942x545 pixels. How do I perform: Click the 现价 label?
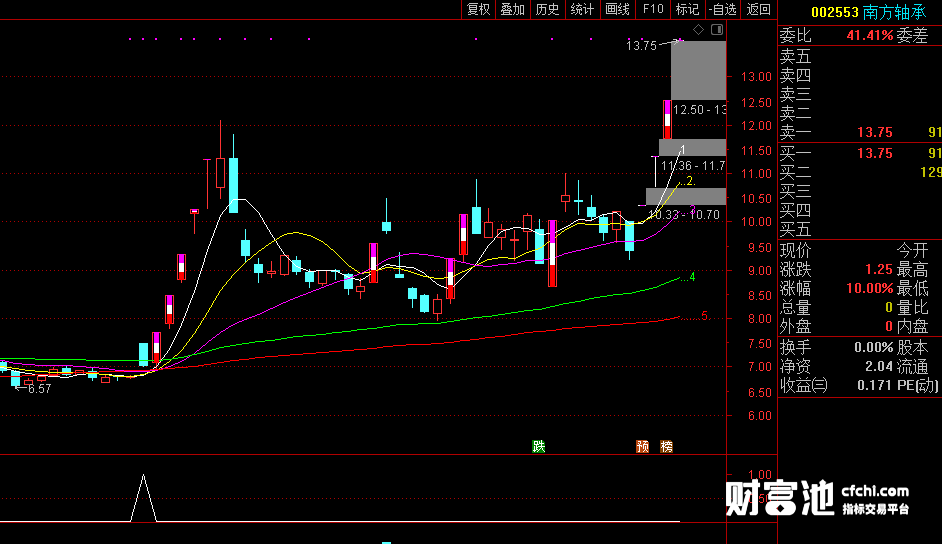point(795,250)
